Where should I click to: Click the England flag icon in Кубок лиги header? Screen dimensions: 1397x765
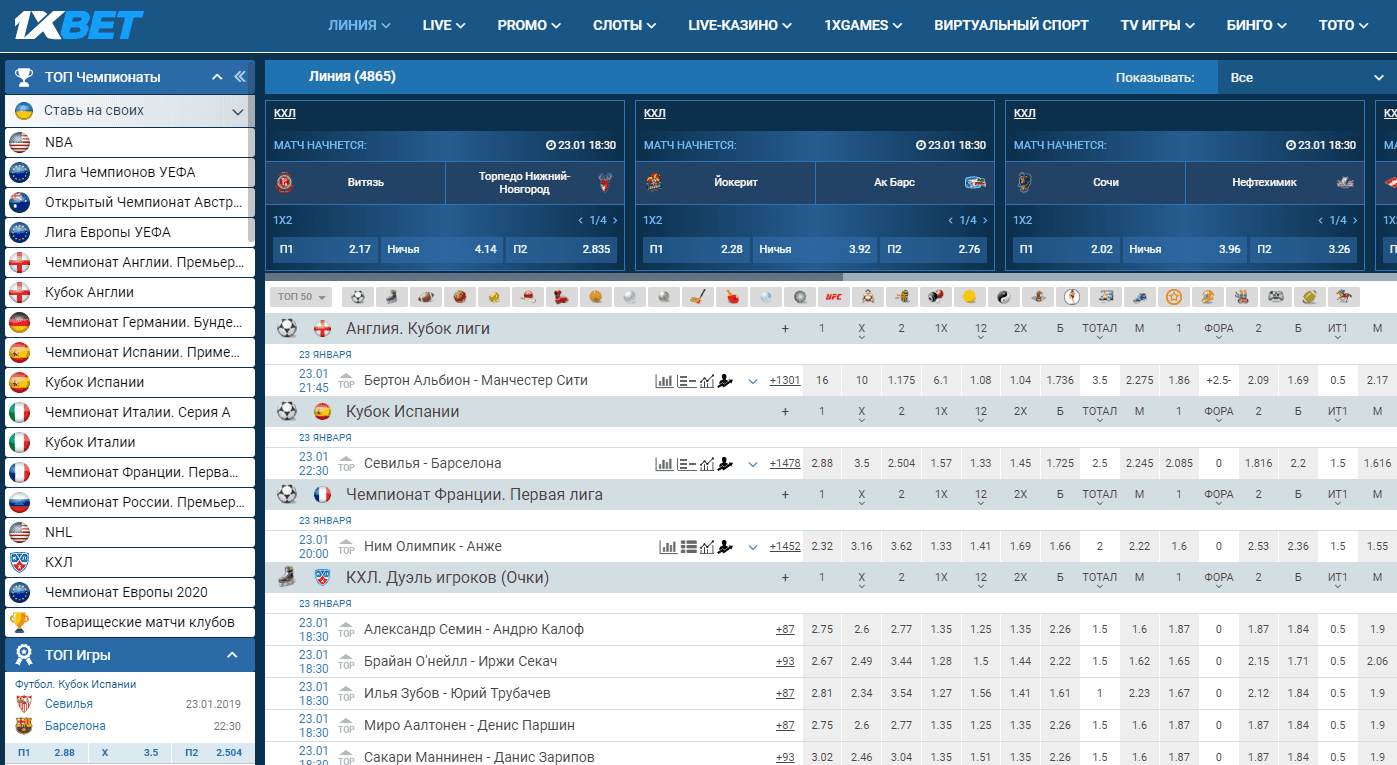coord(322,329)
